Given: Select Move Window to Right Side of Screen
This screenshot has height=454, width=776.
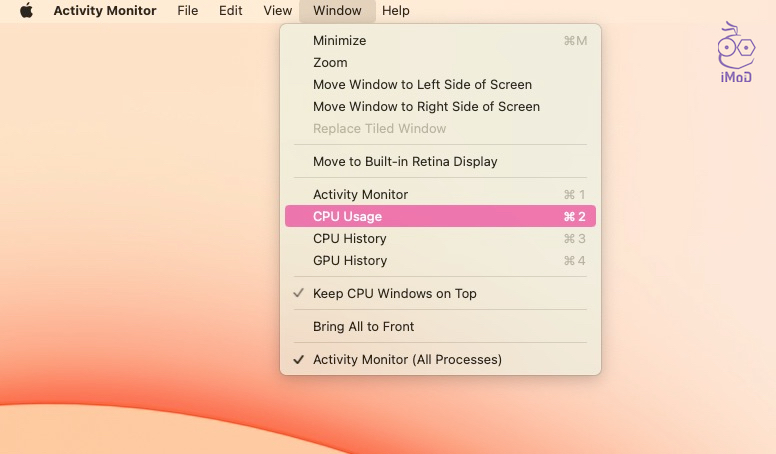Looking at the screenshot, I should pyautogui.click(x=426, y=107).
